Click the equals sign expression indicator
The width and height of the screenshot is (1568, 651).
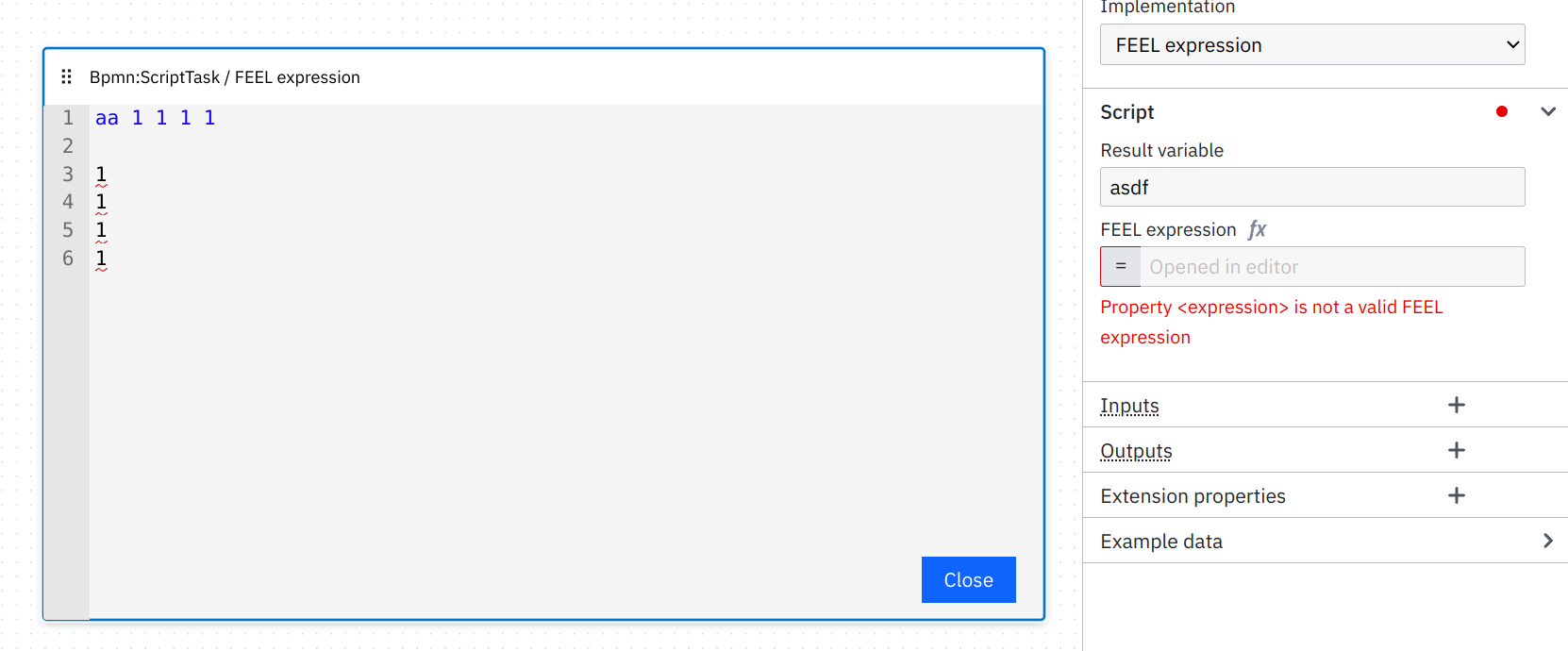click(1120, 266)
